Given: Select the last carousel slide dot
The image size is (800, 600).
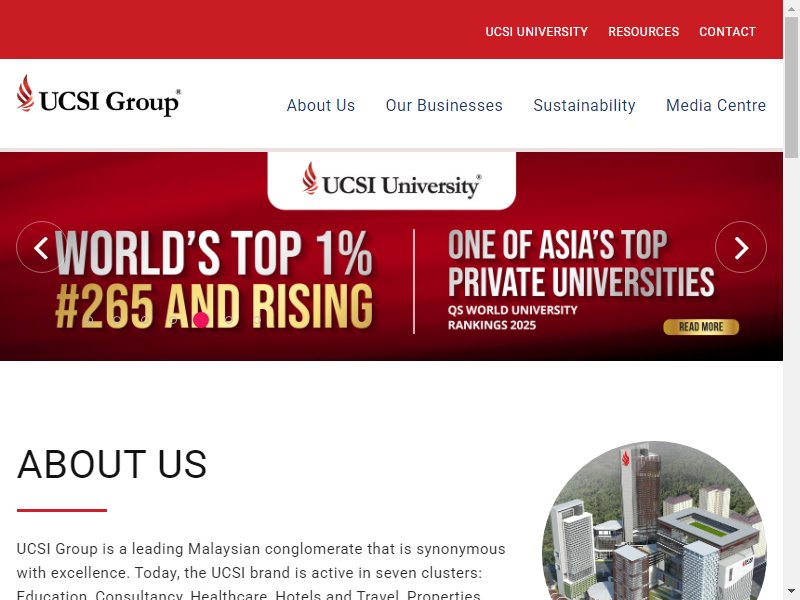Looking at the screenshot, I should [257, 320].
